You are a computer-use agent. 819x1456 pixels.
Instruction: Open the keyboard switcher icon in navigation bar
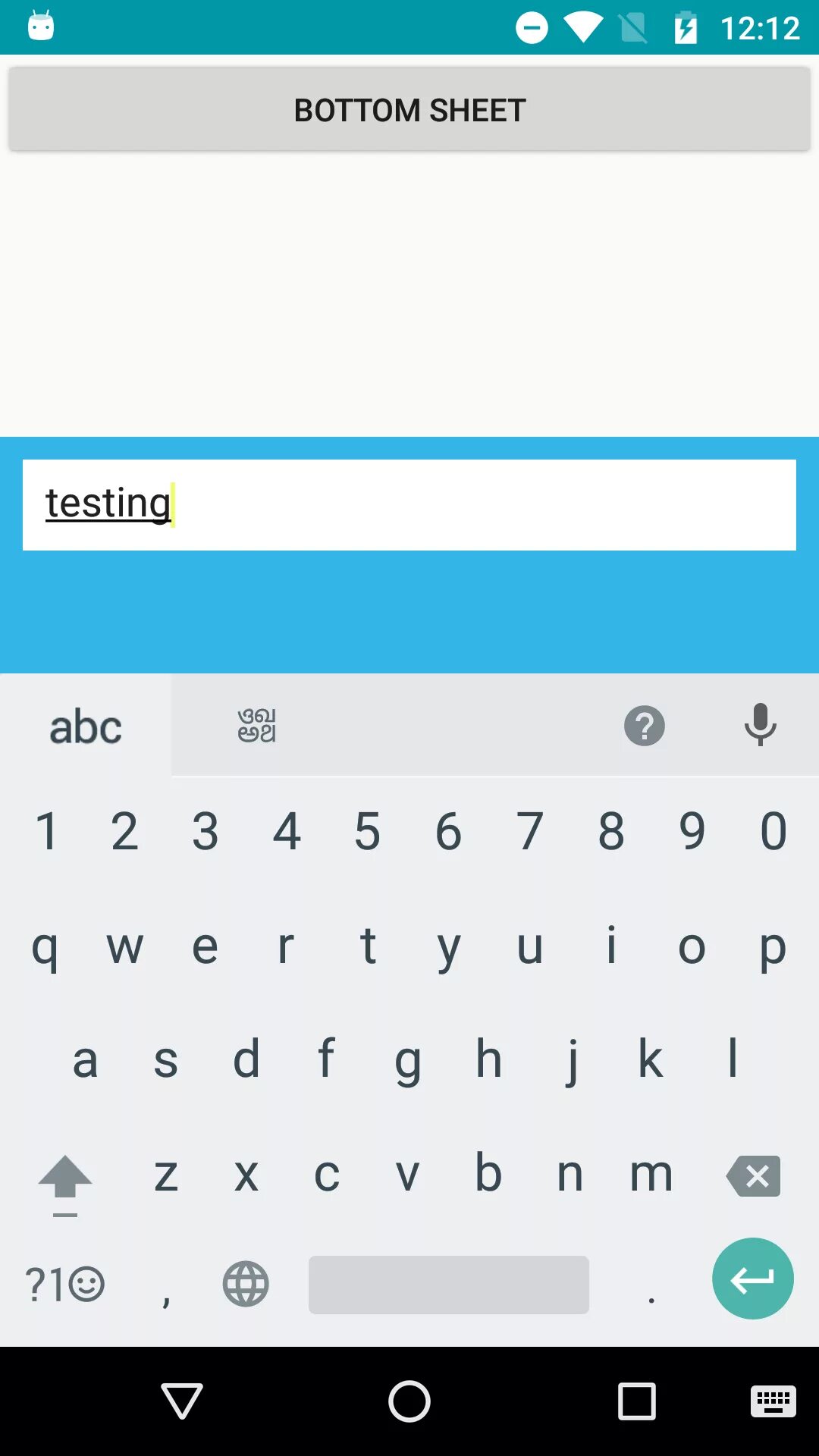click(x=773, y=1401)
